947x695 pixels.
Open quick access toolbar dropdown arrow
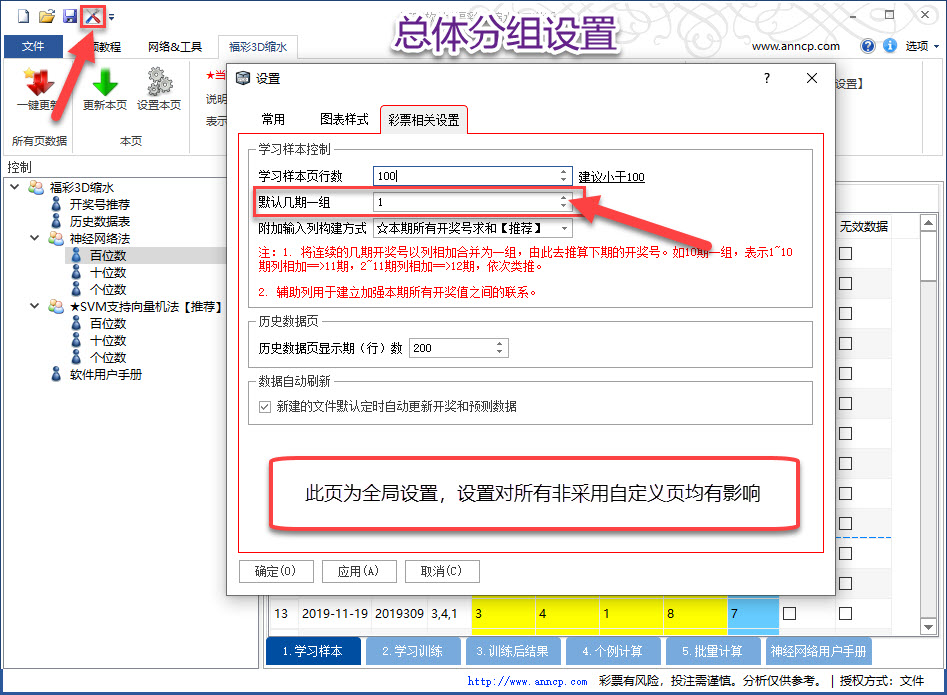[111, 17]
